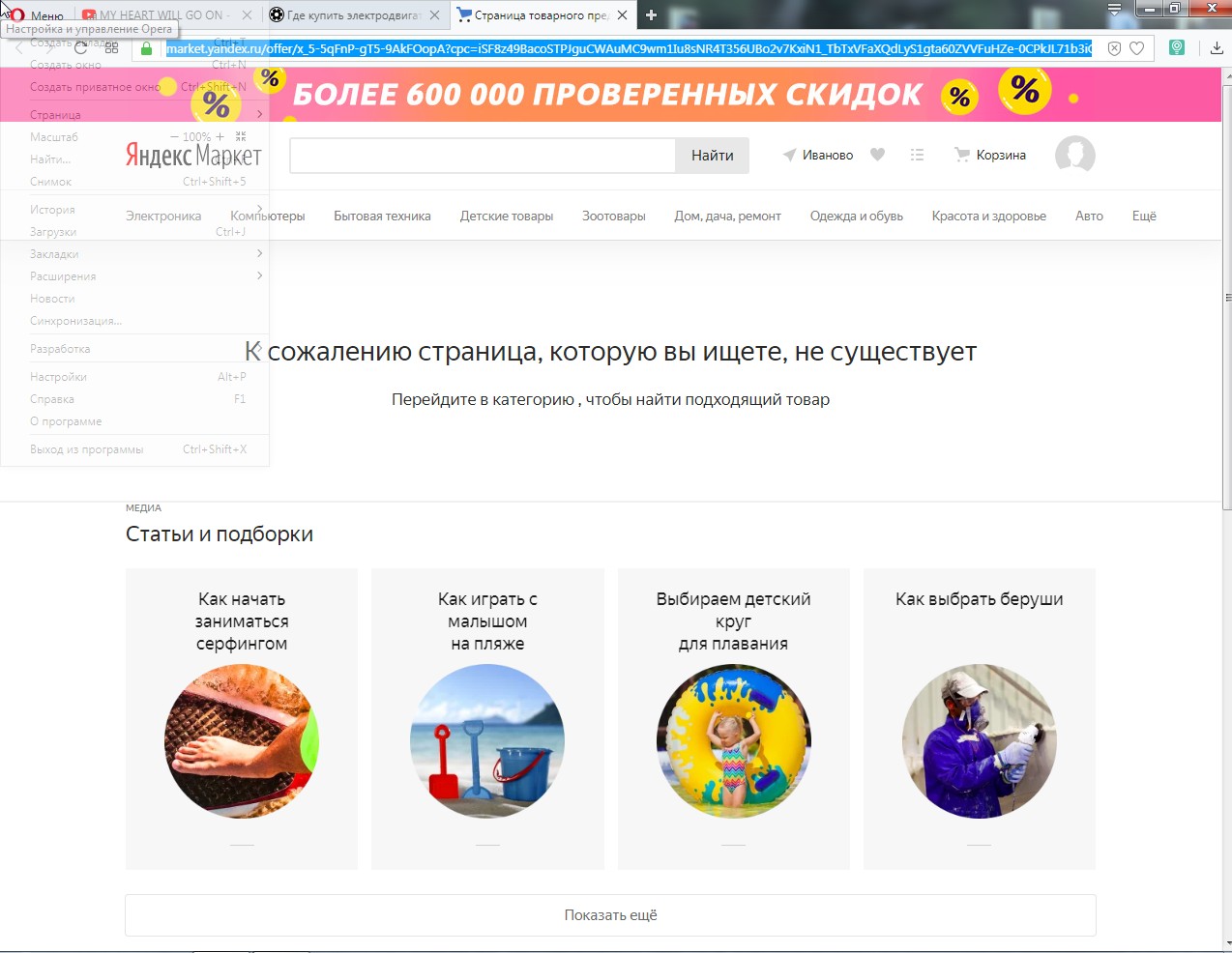Select Синхронизация in the Opera menu
The height and width of the screenshot is (953, 1232).
(134, 321)
